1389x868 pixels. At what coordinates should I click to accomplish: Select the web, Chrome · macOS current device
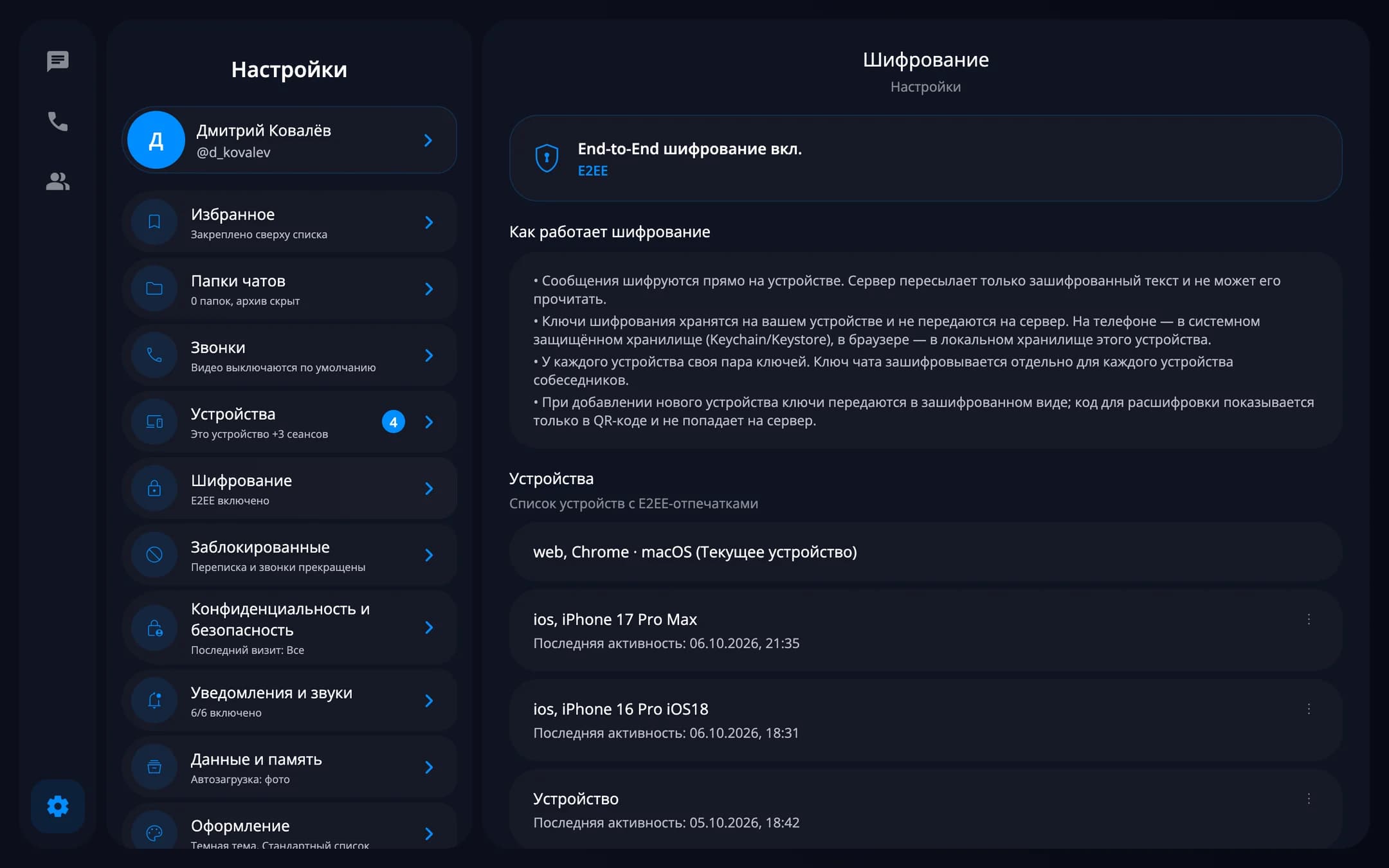point(925,552)
